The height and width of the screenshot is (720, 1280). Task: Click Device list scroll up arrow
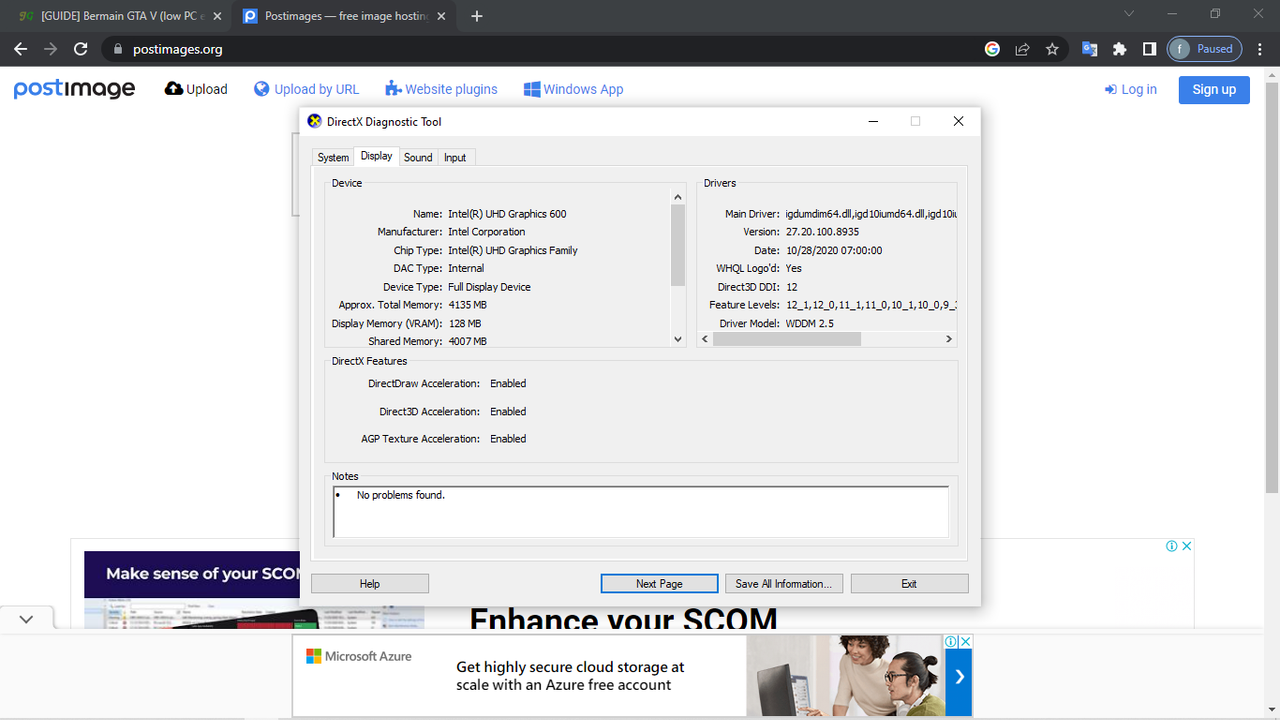click(678, 198)
